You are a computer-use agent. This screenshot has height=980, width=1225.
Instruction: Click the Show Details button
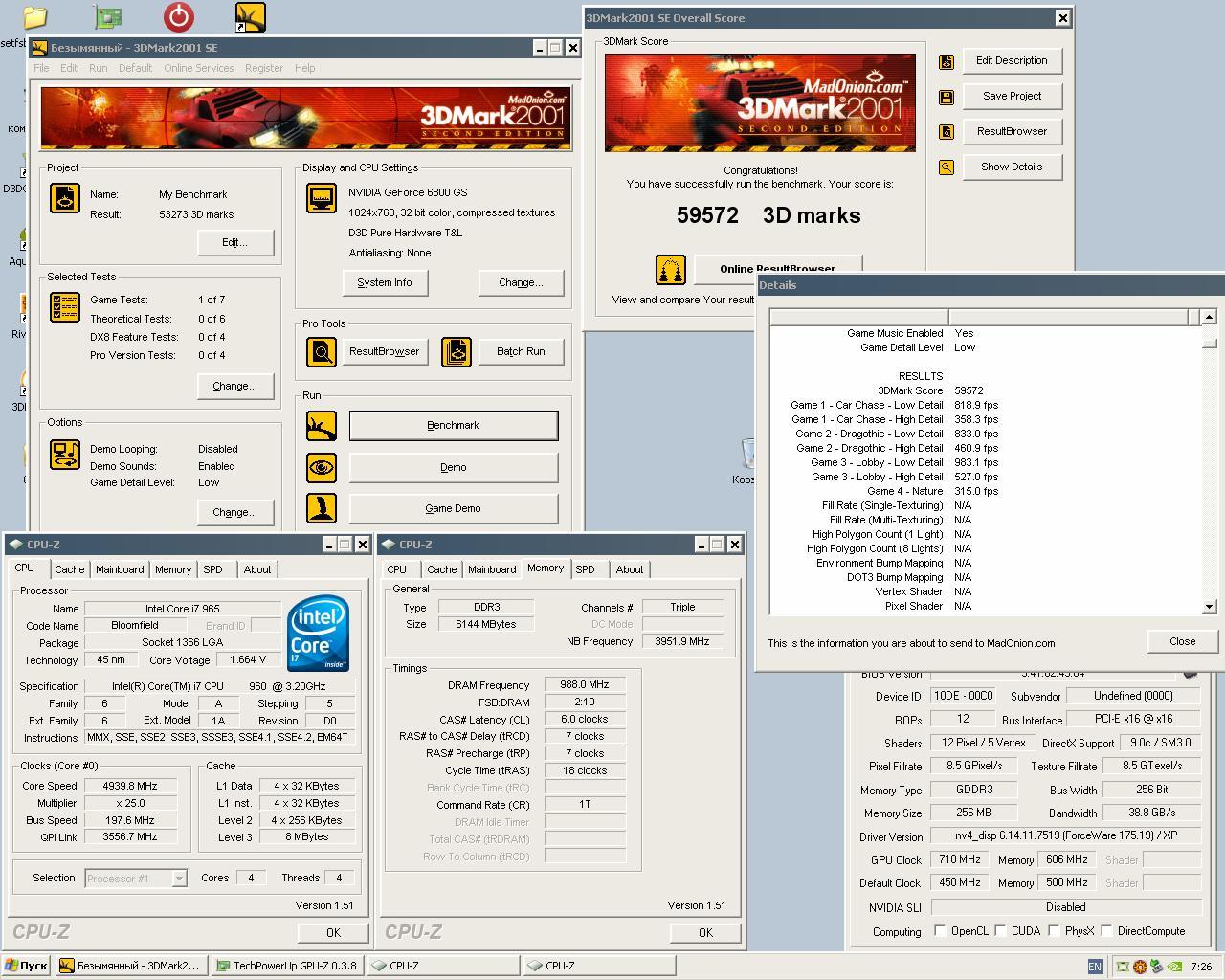1012,167
